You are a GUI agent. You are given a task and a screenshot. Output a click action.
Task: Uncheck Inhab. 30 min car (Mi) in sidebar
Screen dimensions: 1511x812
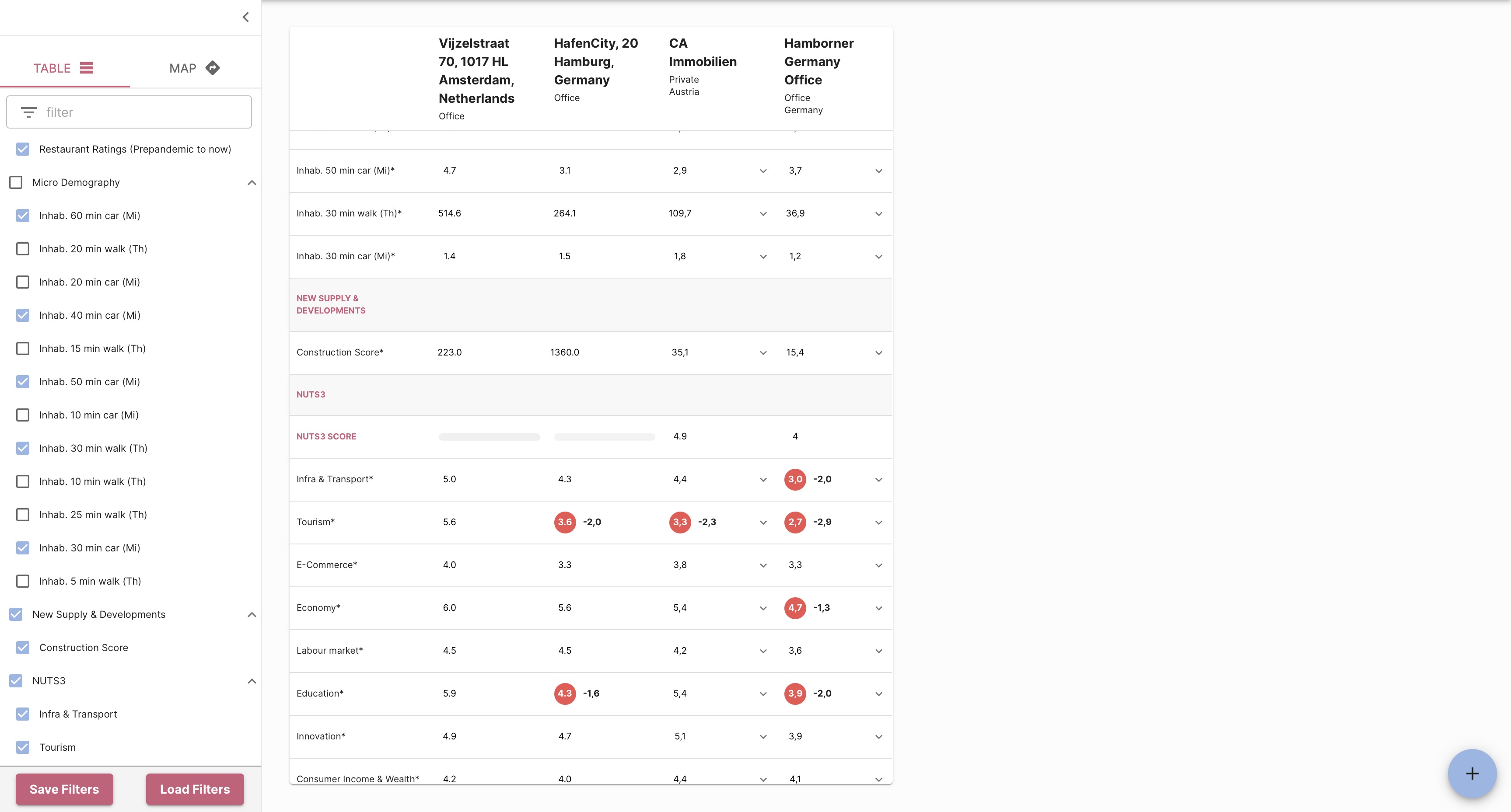click(x=23, y=547)
